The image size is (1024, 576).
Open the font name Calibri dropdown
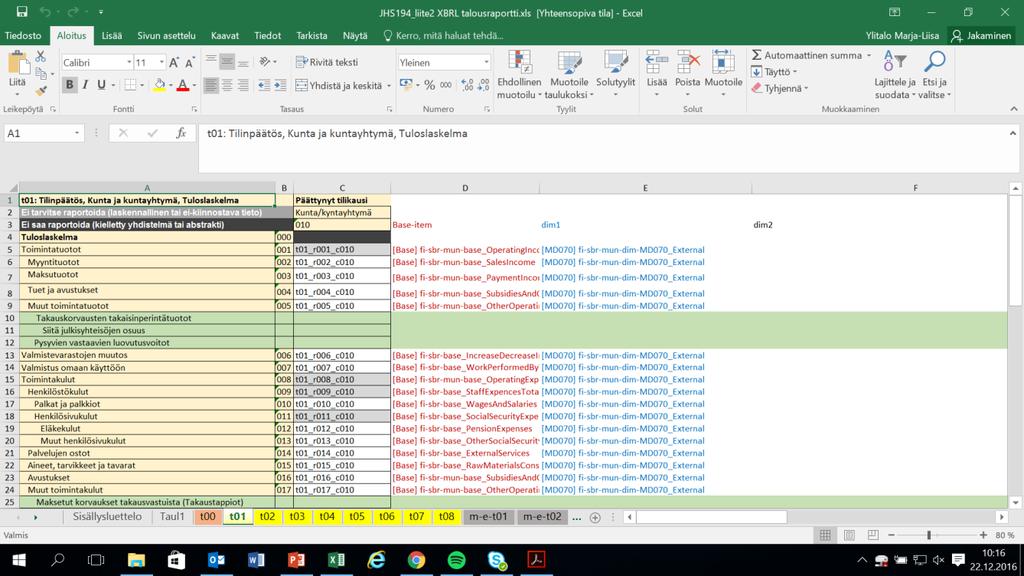click(129, 63)
